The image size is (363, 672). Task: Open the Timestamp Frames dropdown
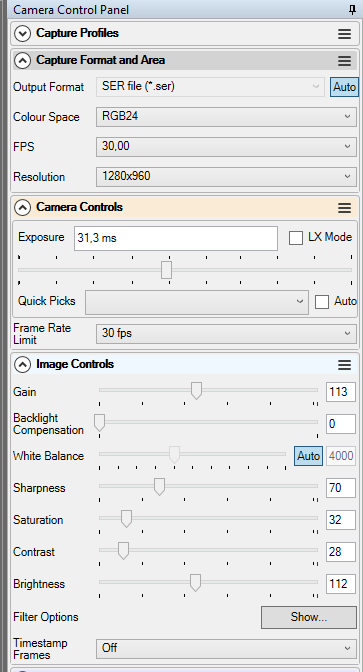point(226,648)
